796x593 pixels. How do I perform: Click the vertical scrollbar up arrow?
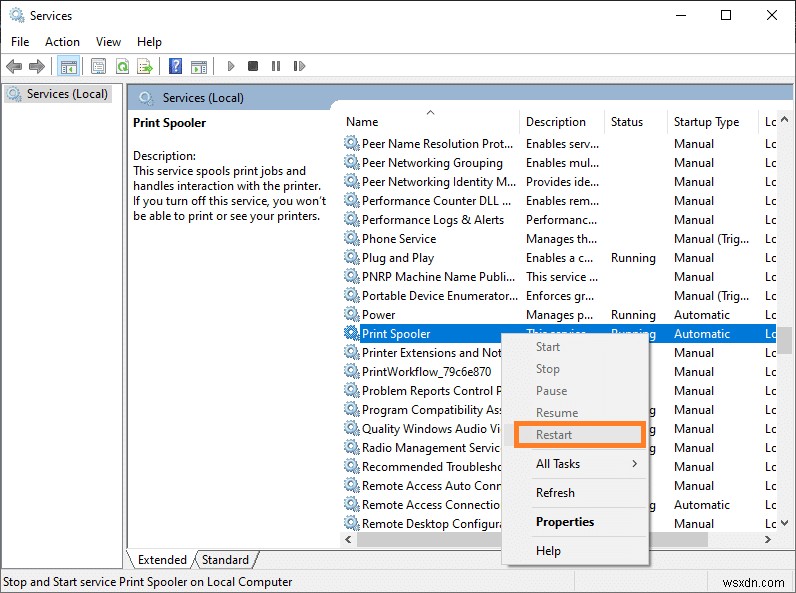pyautogui.click(x=784, y=120)
